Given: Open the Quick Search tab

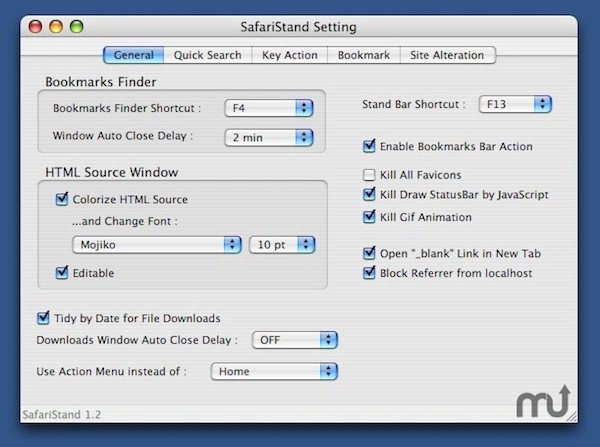Looking at the screenshot, I should [207, 55].
